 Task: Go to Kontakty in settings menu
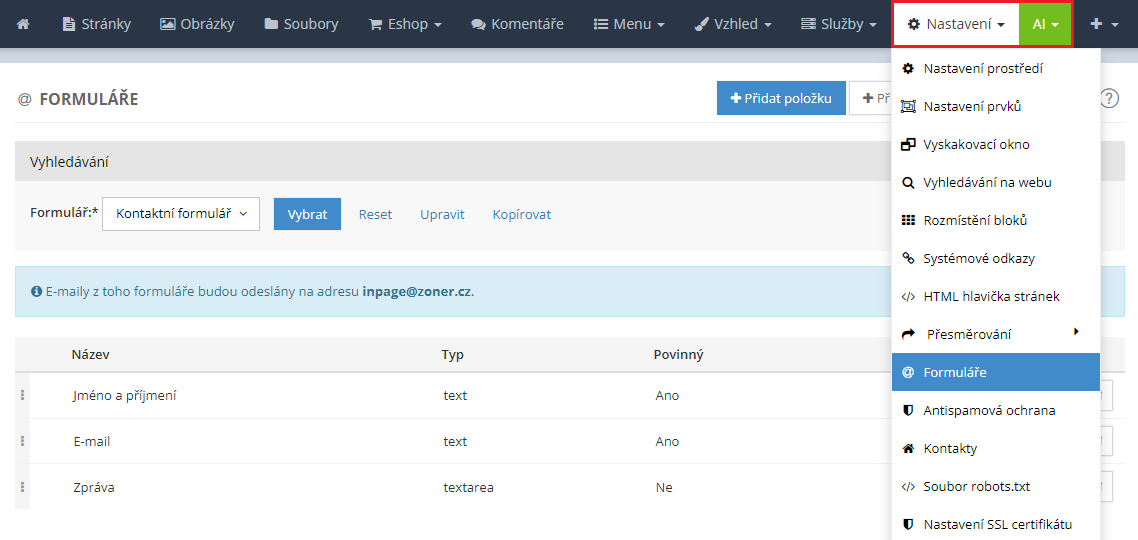tap(949, 448)
